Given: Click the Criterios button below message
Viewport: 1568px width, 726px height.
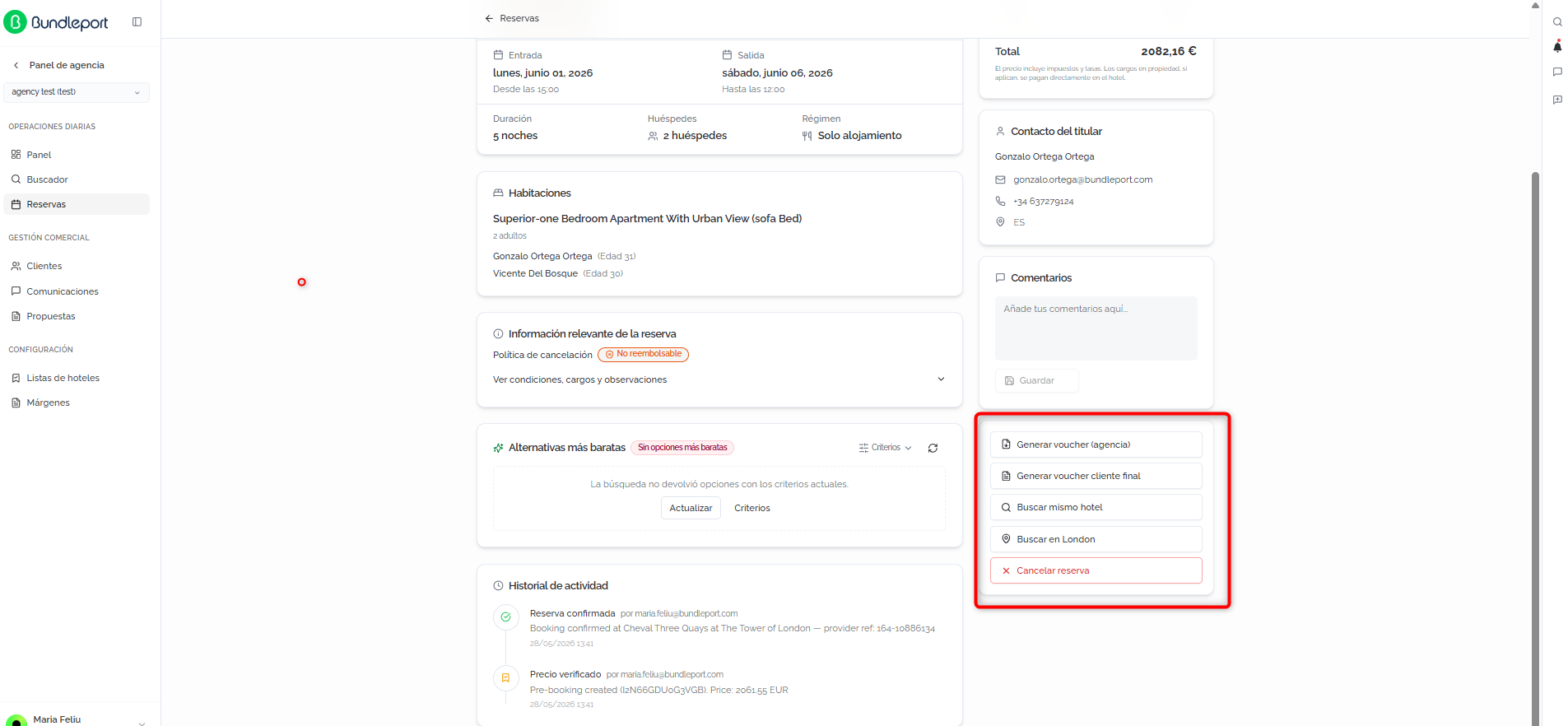Looking at the screenshot, I should [752, 508].
